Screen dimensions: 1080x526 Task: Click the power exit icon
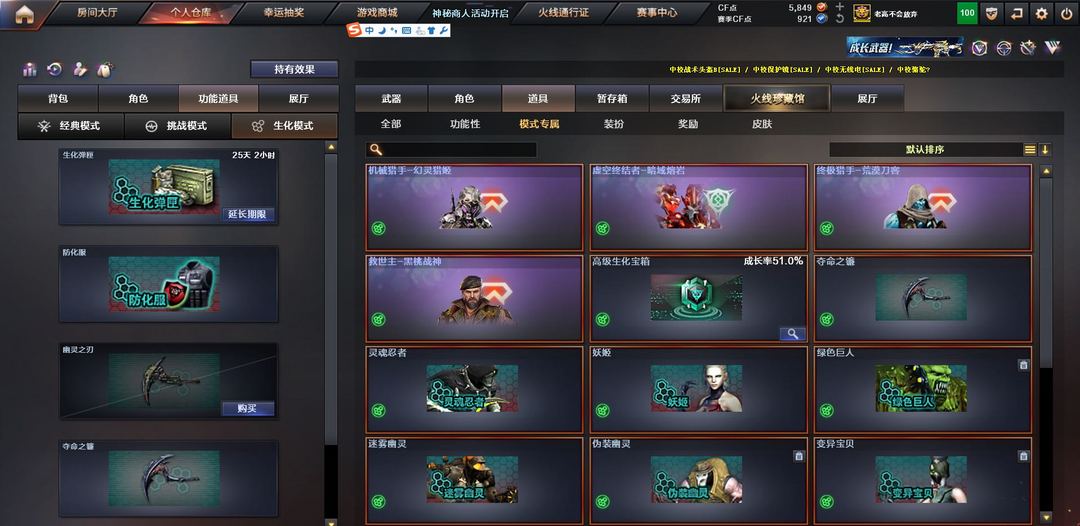coord(1065,13)
